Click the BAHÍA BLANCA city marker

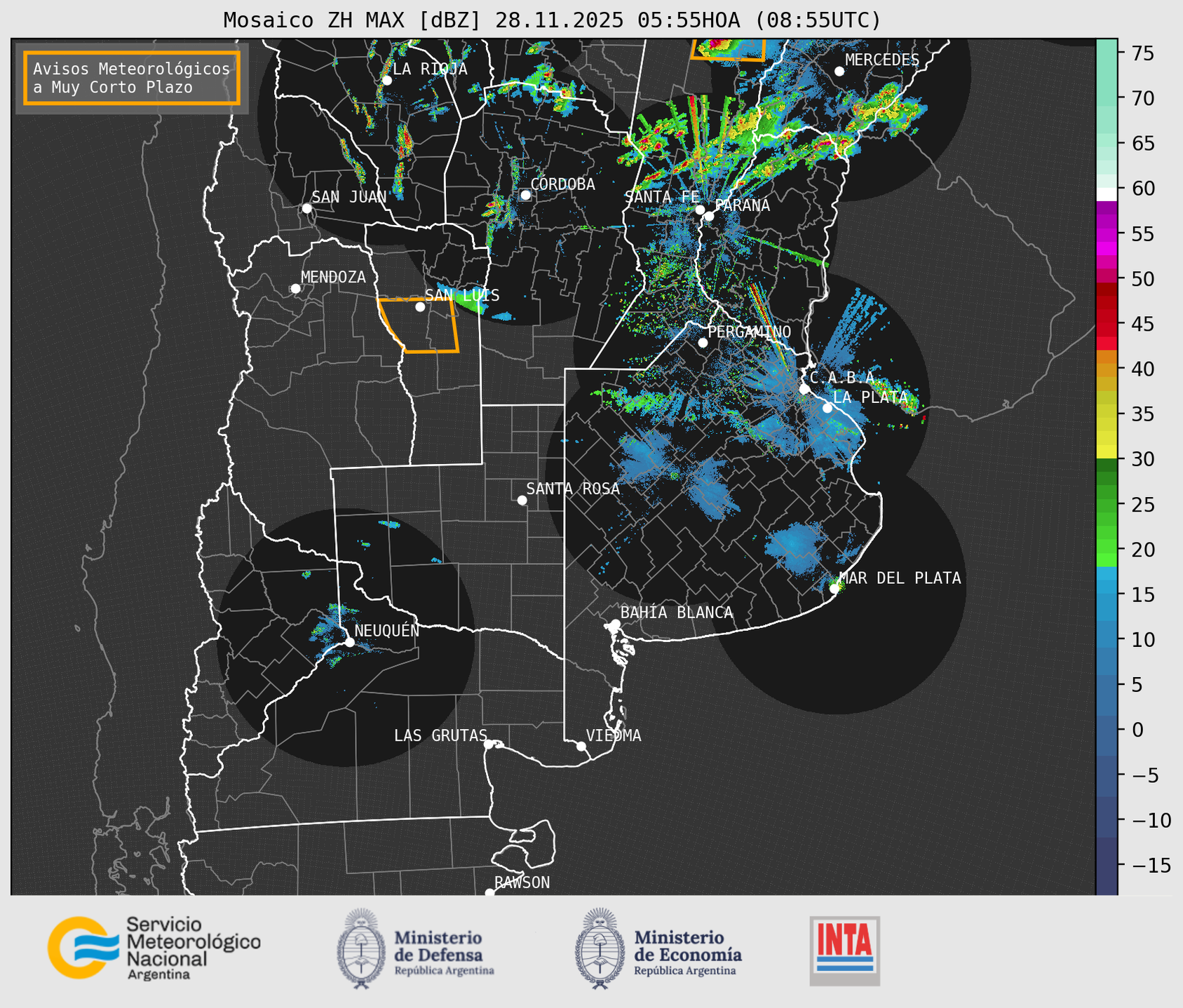pos(615,624)
